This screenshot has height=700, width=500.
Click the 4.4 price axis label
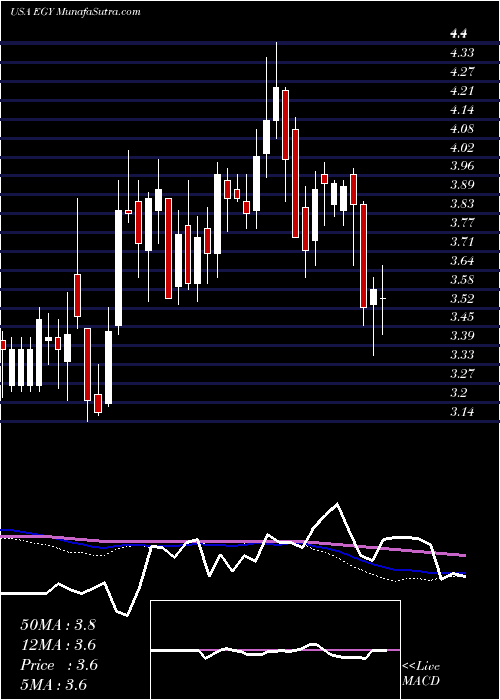pos(458,33)
